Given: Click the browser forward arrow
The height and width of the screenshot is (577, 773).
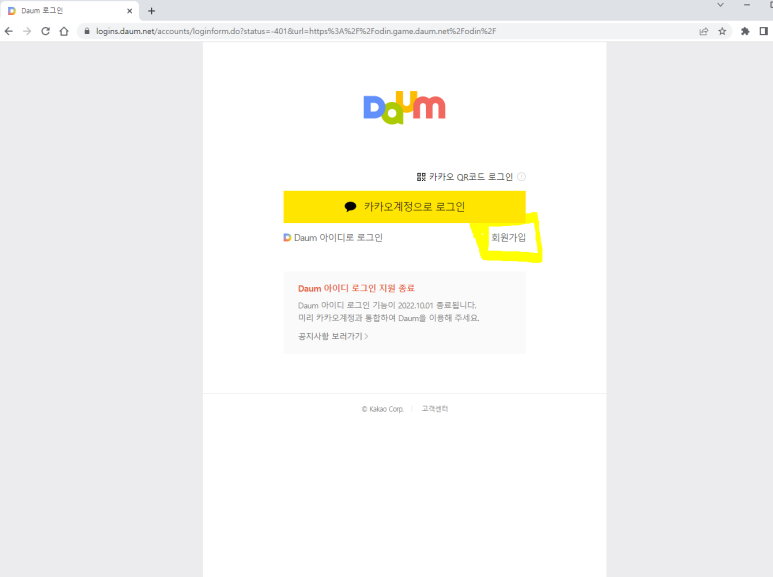Looking at the screenshot, I should (x=27, y=31).
